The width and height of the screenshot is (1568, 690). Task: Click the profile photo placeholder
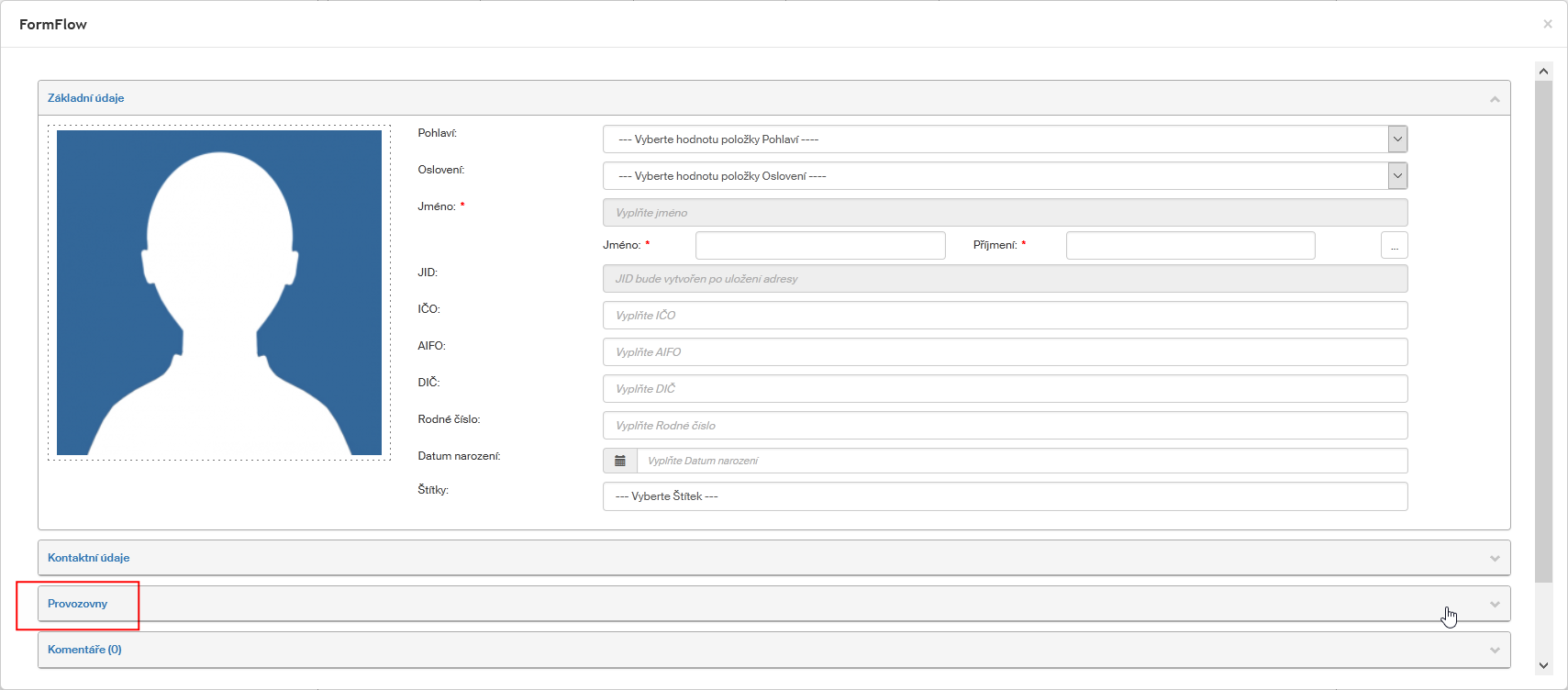[219, 293]
